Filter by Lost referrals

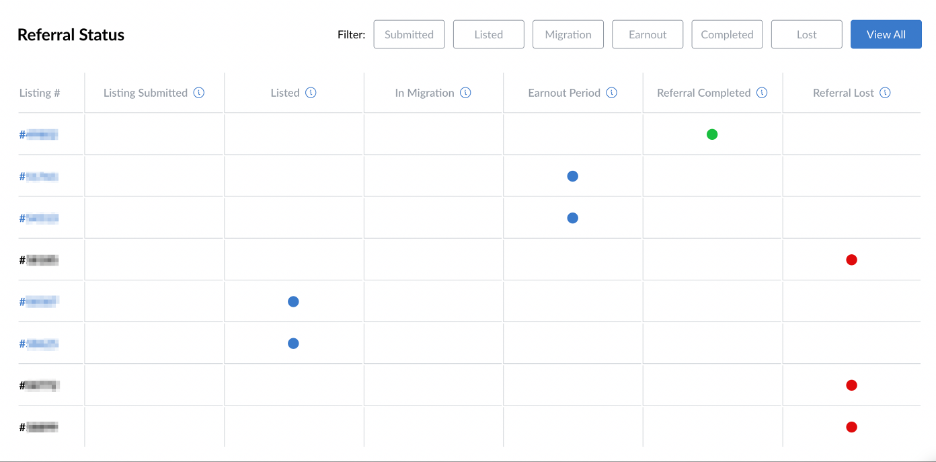click(x=806, y=35)
